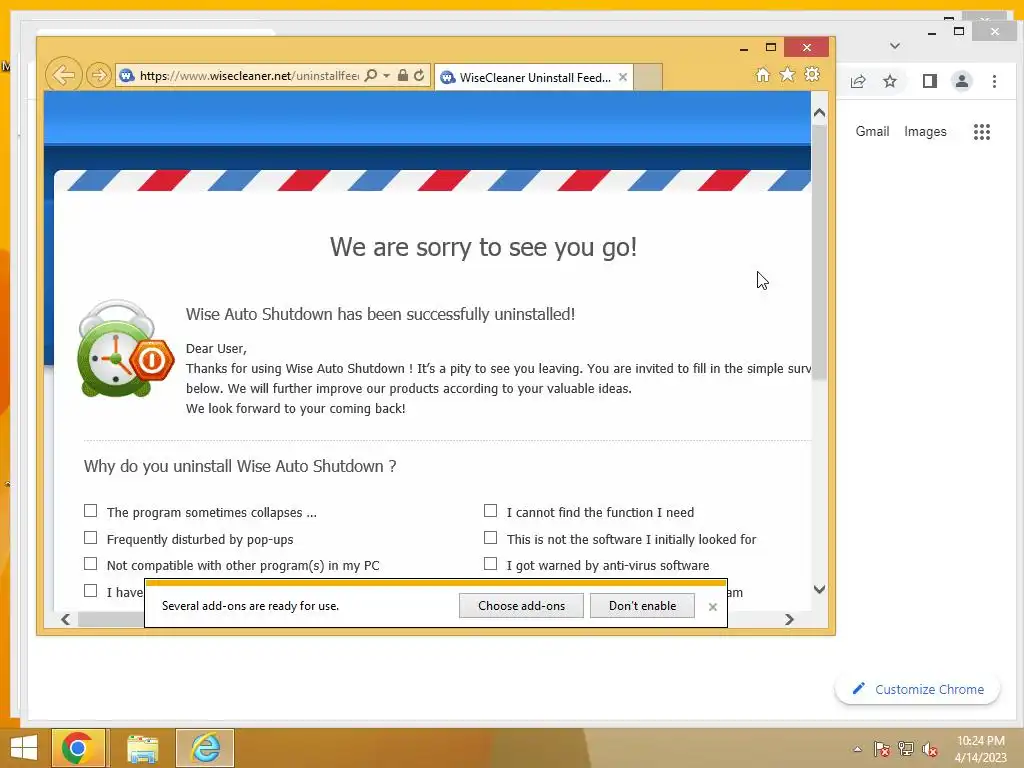Viewport: 1024px width, 768px height.
Task: Open IE tools gear menu
Action: click(812, 74)
